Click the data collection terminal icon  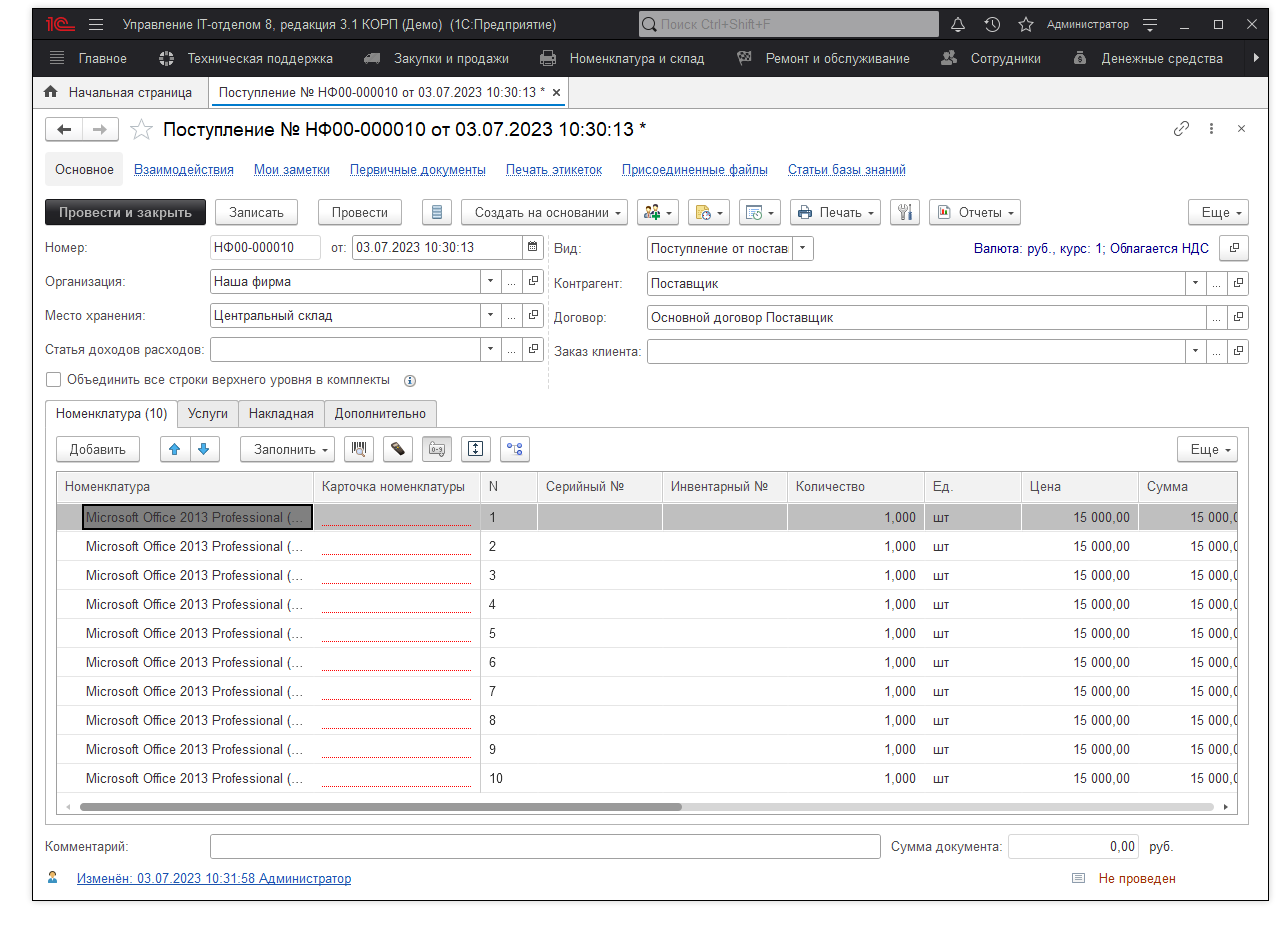pyautogui.click(x=397, y=450)
